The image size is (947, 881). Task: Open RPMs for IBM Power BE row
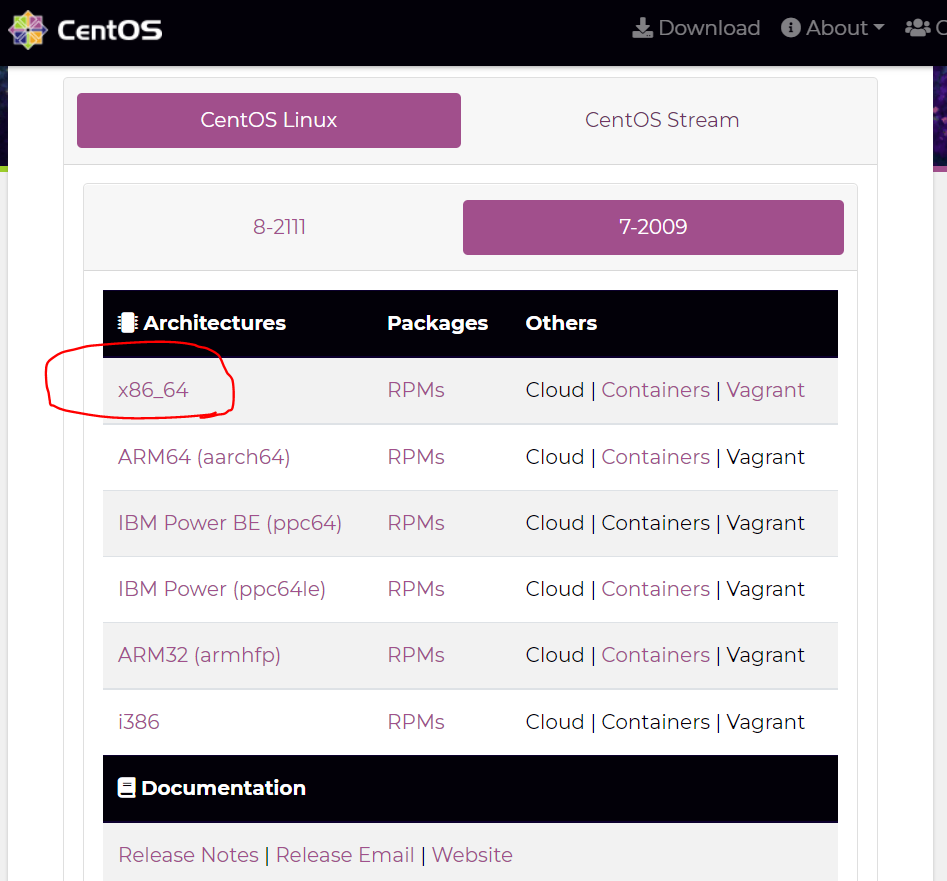click(416, 523)
